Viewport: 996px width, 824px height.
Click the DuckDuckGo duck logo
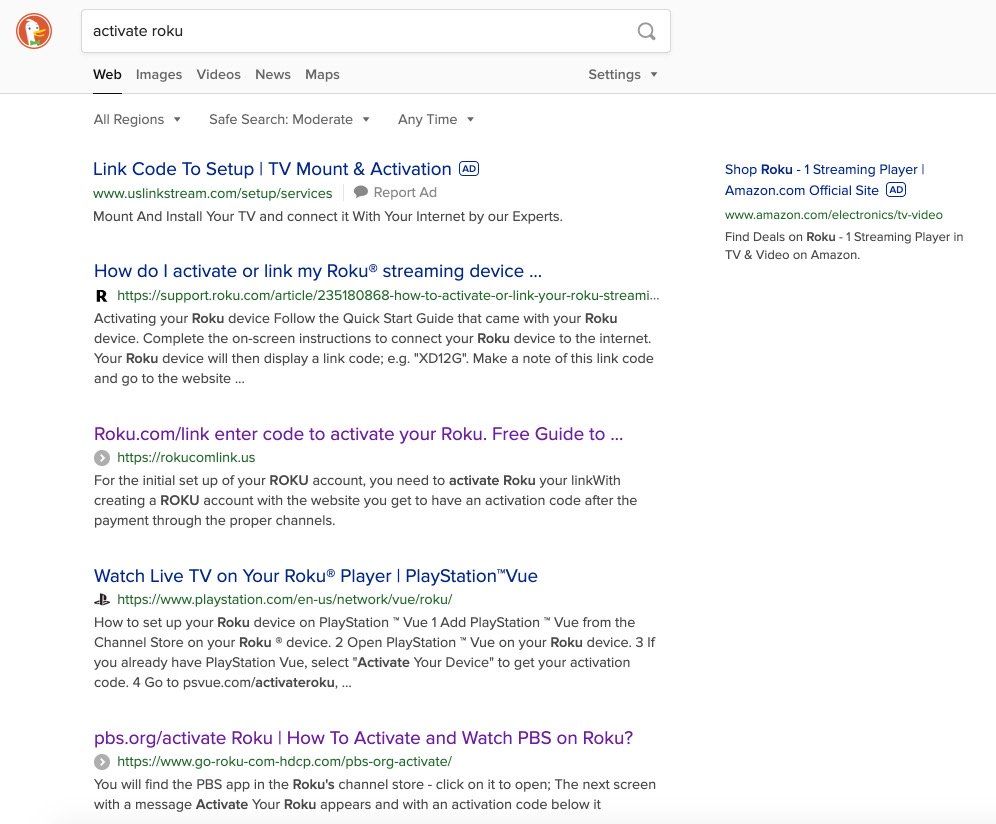34,31
